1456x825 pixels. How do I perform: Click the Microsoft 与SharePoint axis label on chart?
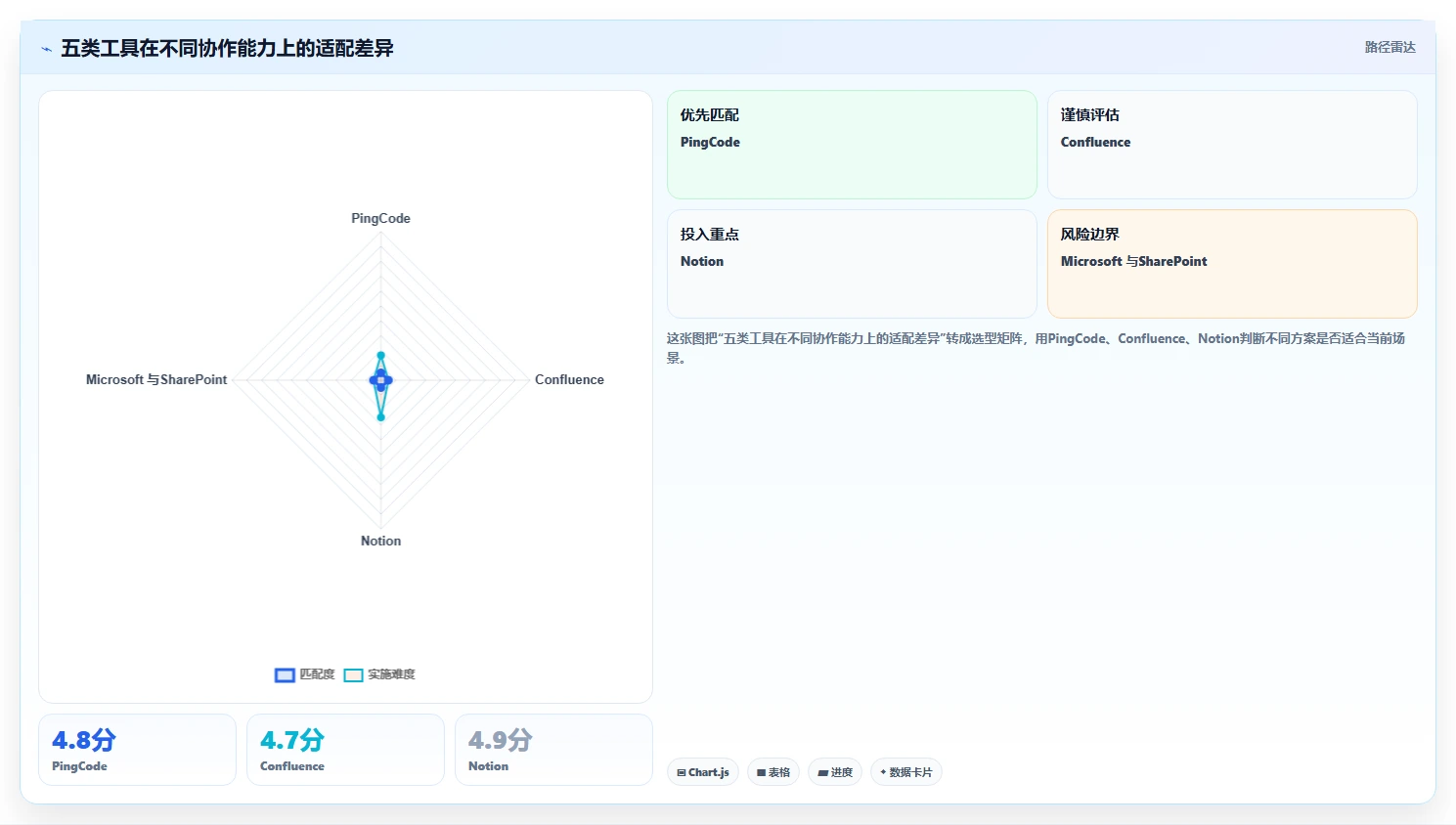(156, 379)
